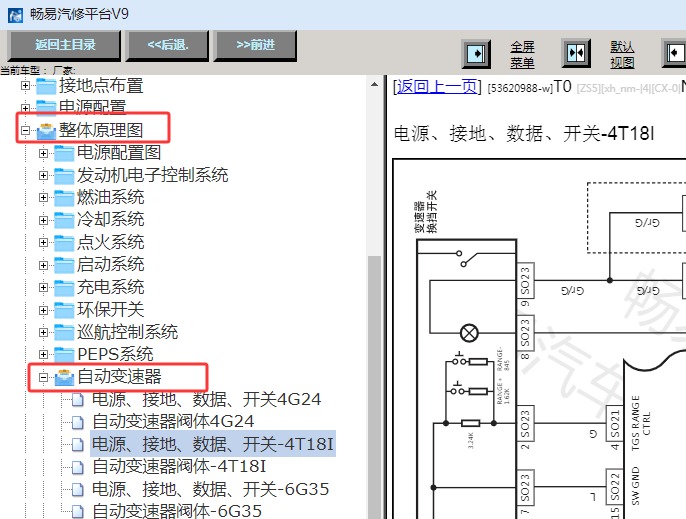Select the 默认视图 label
This screenshot has width=686, height=519.
coord(622,54)
